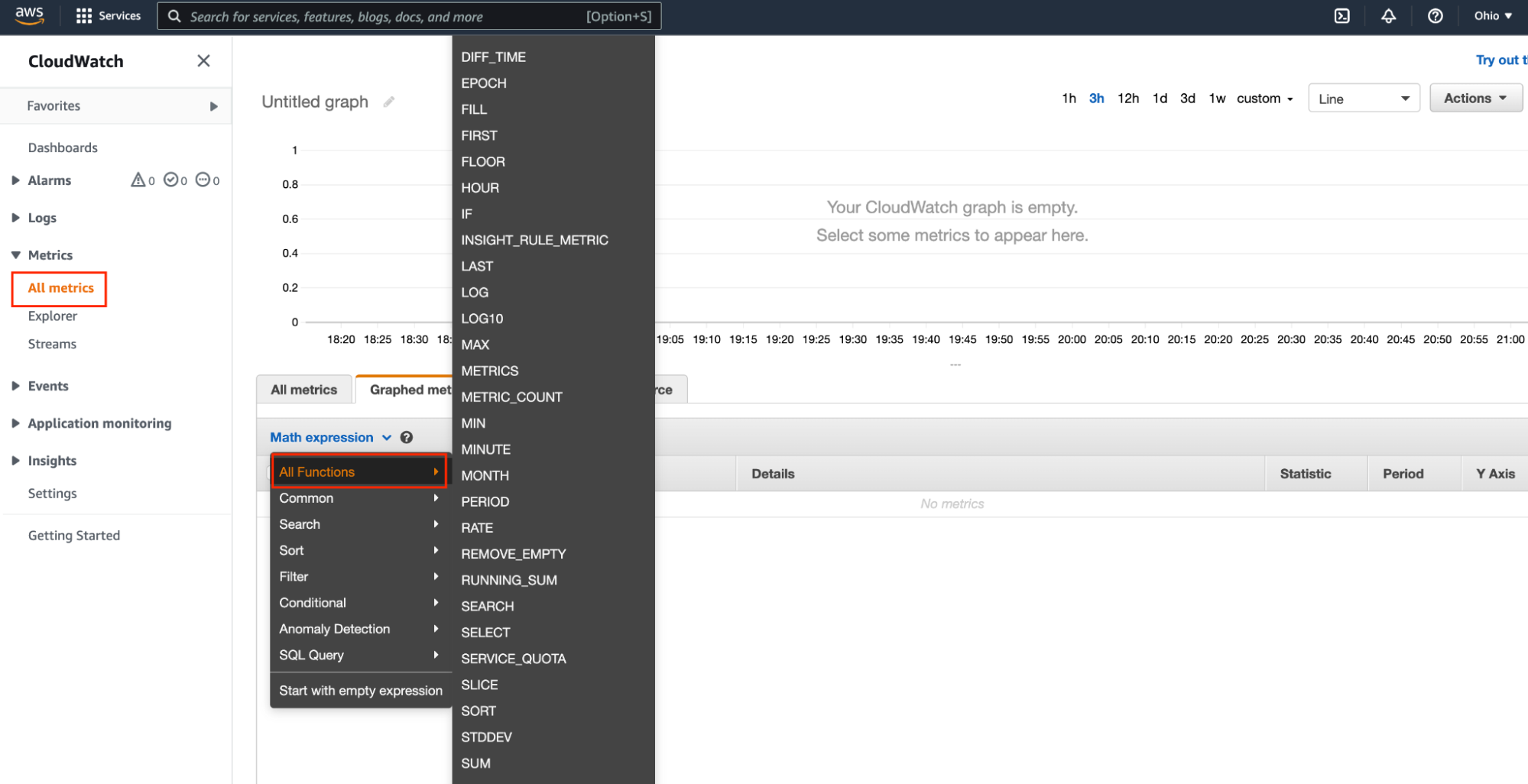Click the alarms warning triangle icon
1528x784 pixels.
tap(138, 180)
